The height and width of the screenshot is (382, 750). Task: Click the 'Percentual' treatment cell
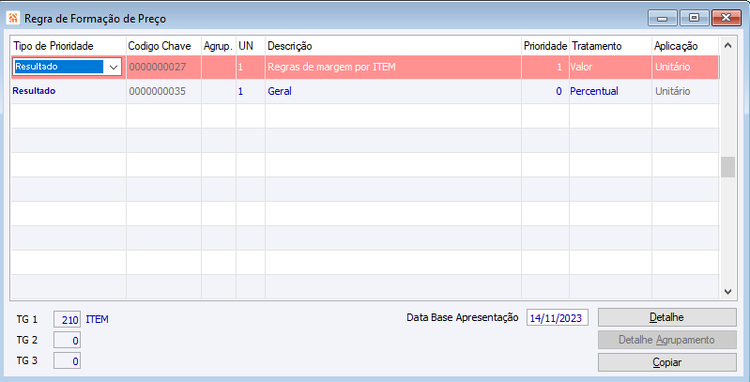click(610, 91)
